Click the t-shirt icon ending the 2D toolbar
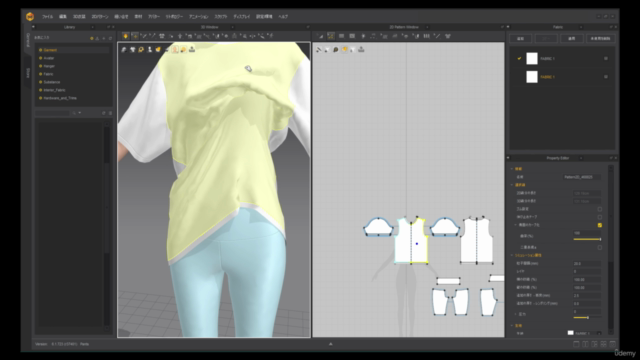 (448, 36)
